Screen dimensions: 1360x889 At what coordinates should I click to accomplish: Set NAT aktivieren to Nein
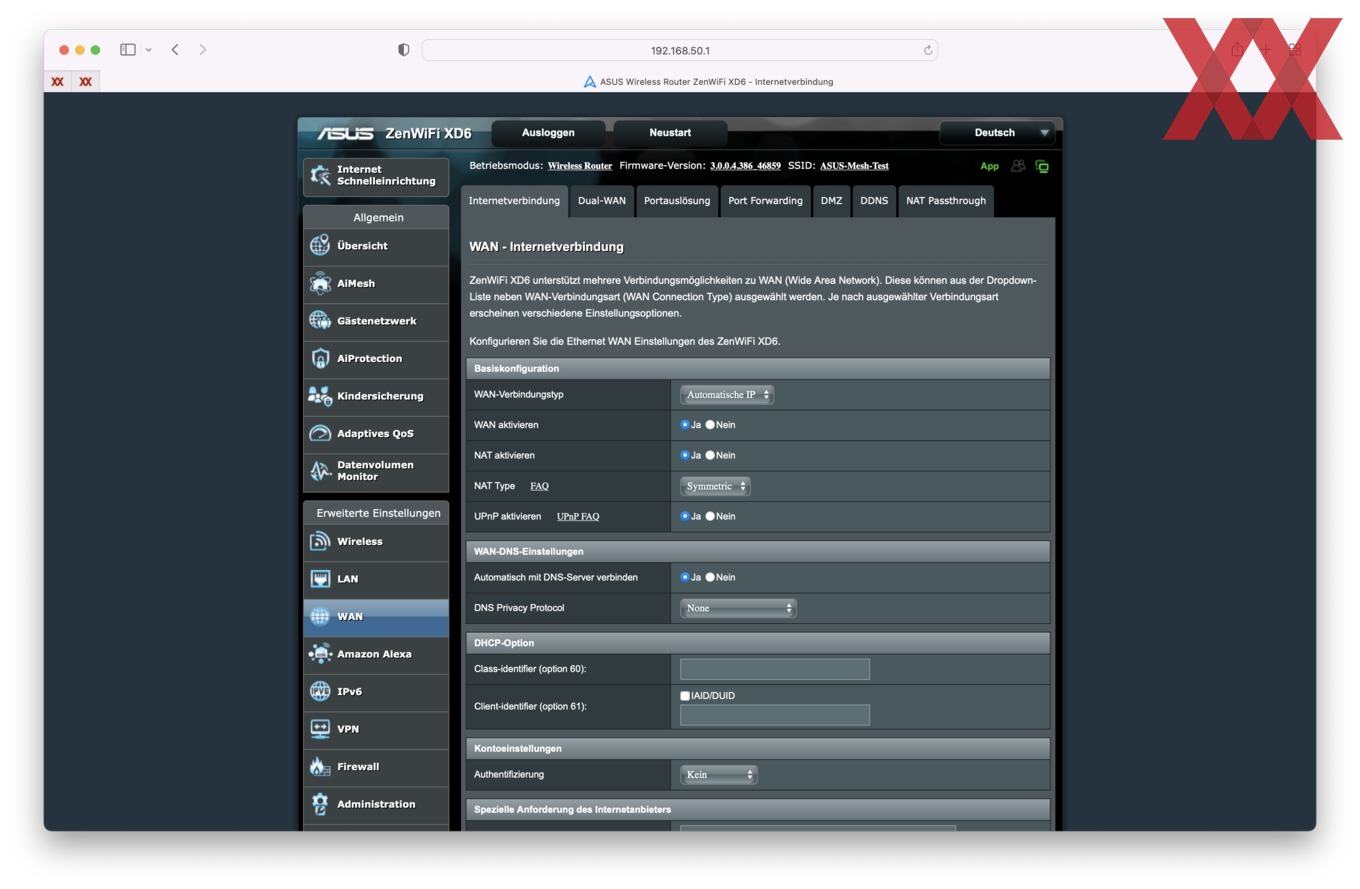point(710,455)
